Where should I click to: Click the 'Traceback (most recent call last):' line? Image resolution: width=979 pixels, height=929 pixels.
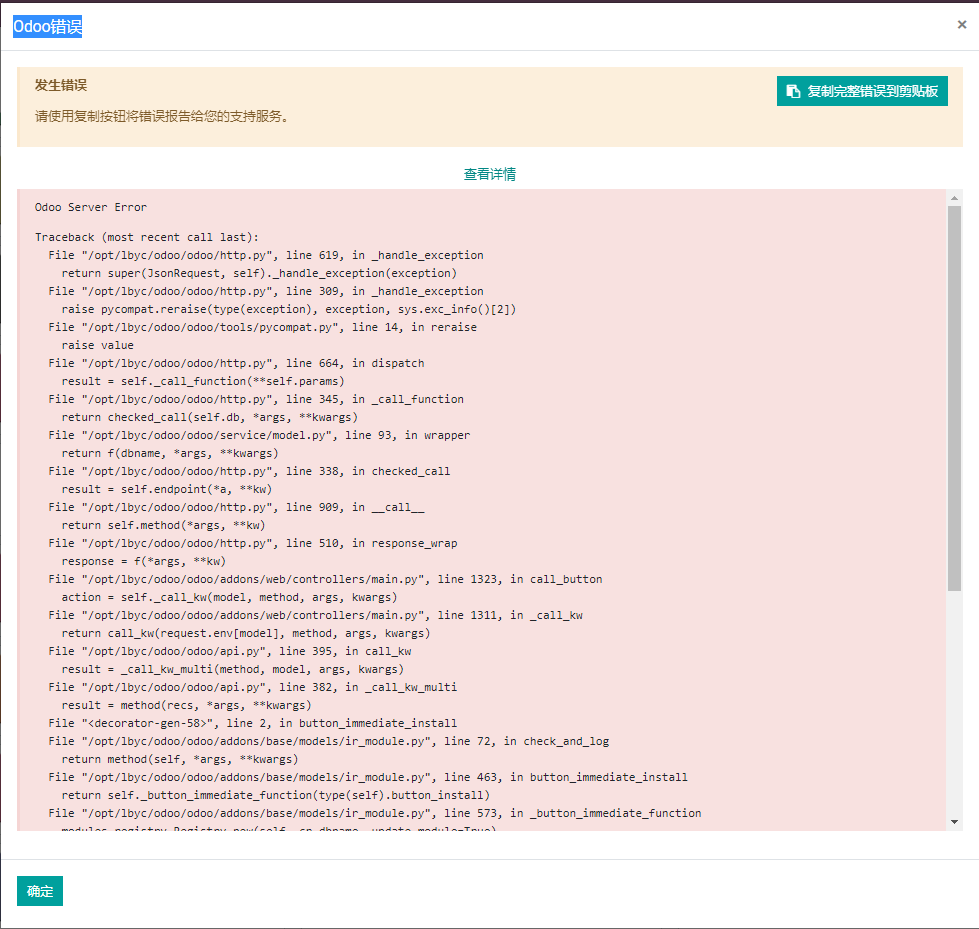click(147, 237)
